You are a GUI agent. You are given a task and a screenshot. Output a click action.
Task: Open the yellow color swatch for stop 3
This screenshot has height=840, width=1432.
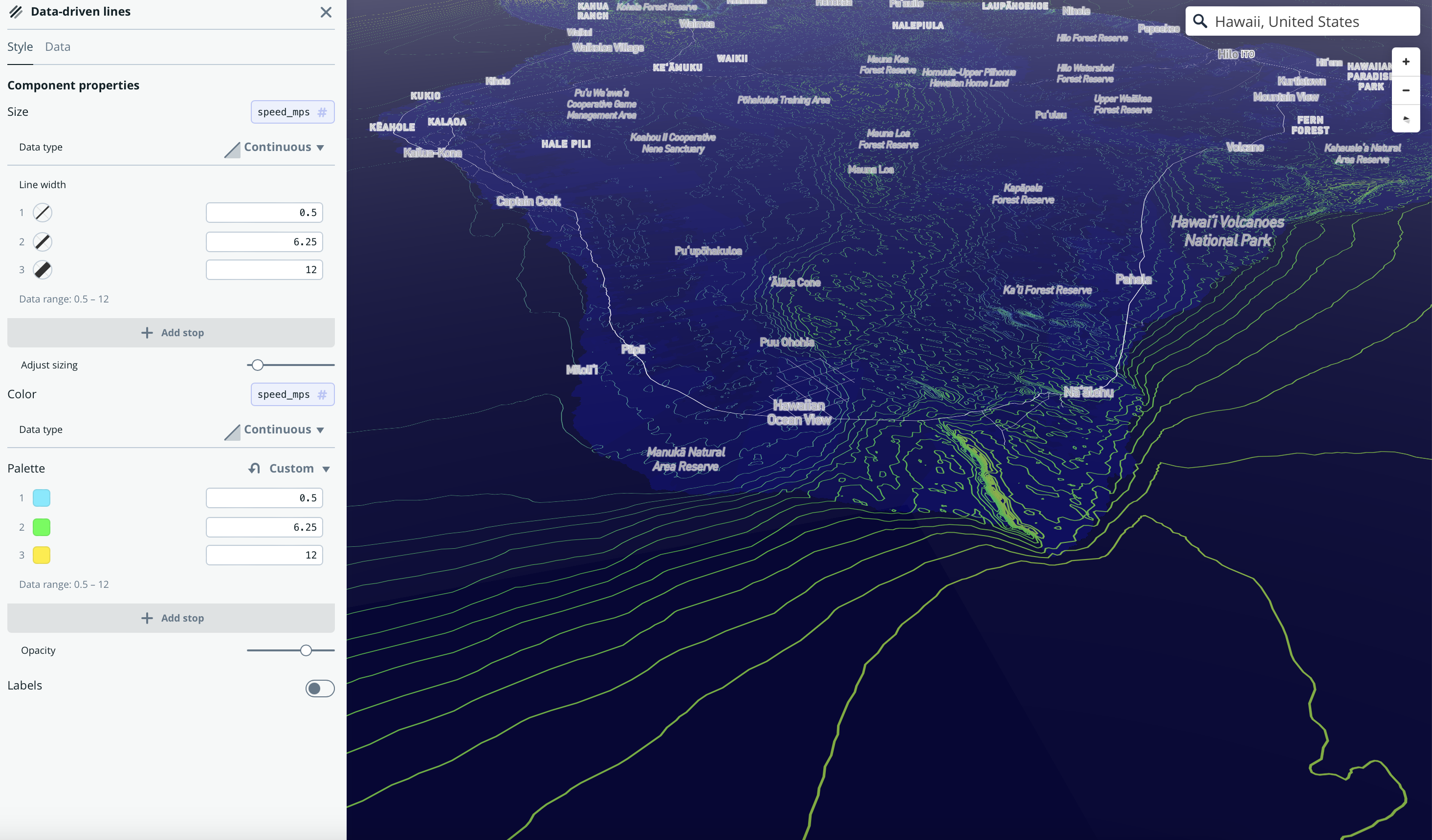click(x=42, y=555)
